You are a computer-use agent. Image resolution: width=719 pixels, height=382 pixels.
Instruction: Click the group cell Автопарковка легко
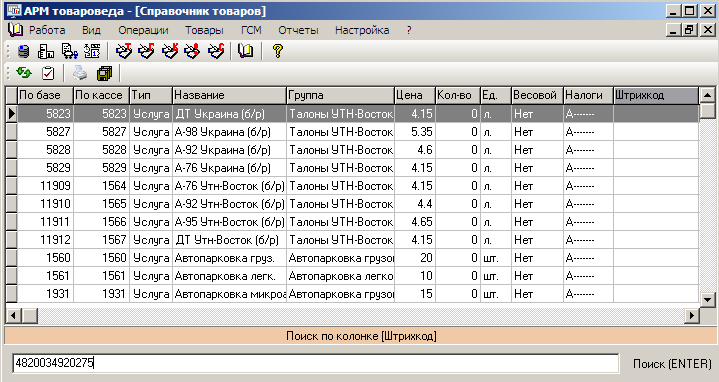coord(340,276)
